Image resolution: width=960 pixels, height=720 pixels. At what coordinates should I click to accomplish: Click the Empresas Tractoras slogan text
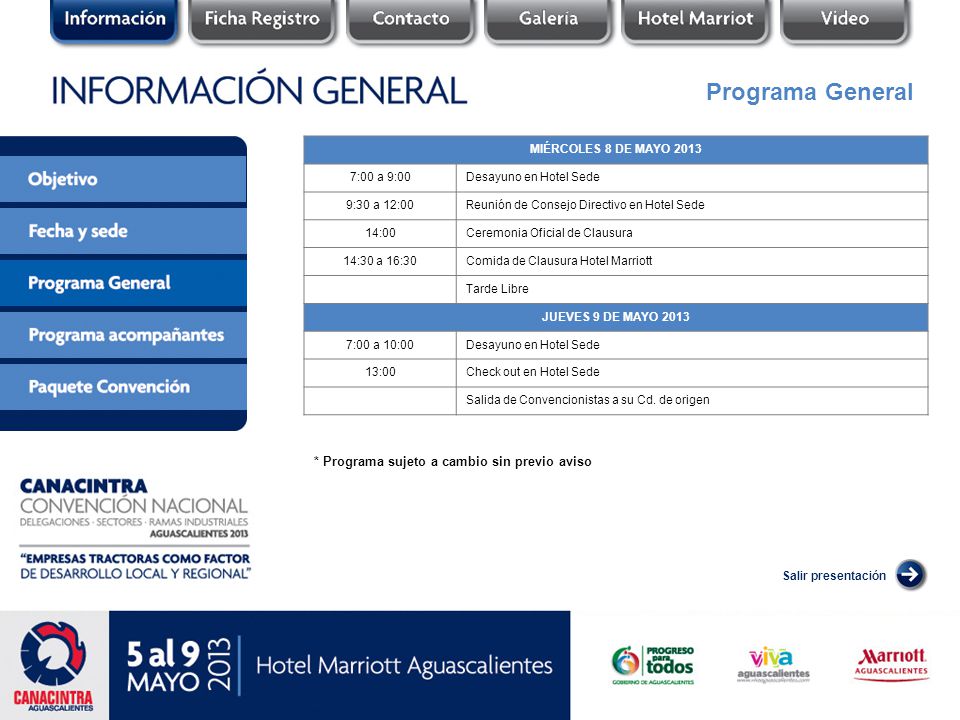pos(135,566)
